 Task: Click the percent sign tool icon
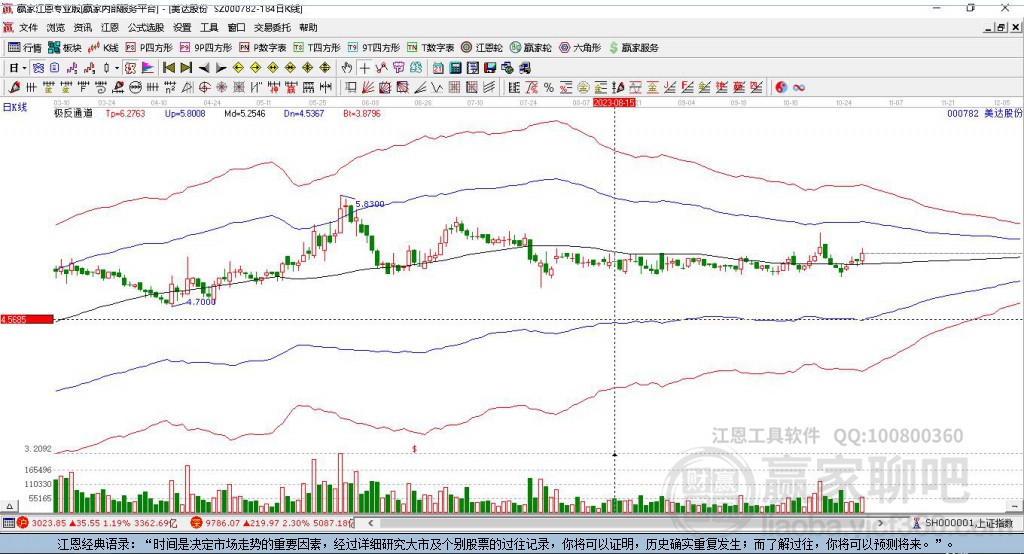(549, 87)
